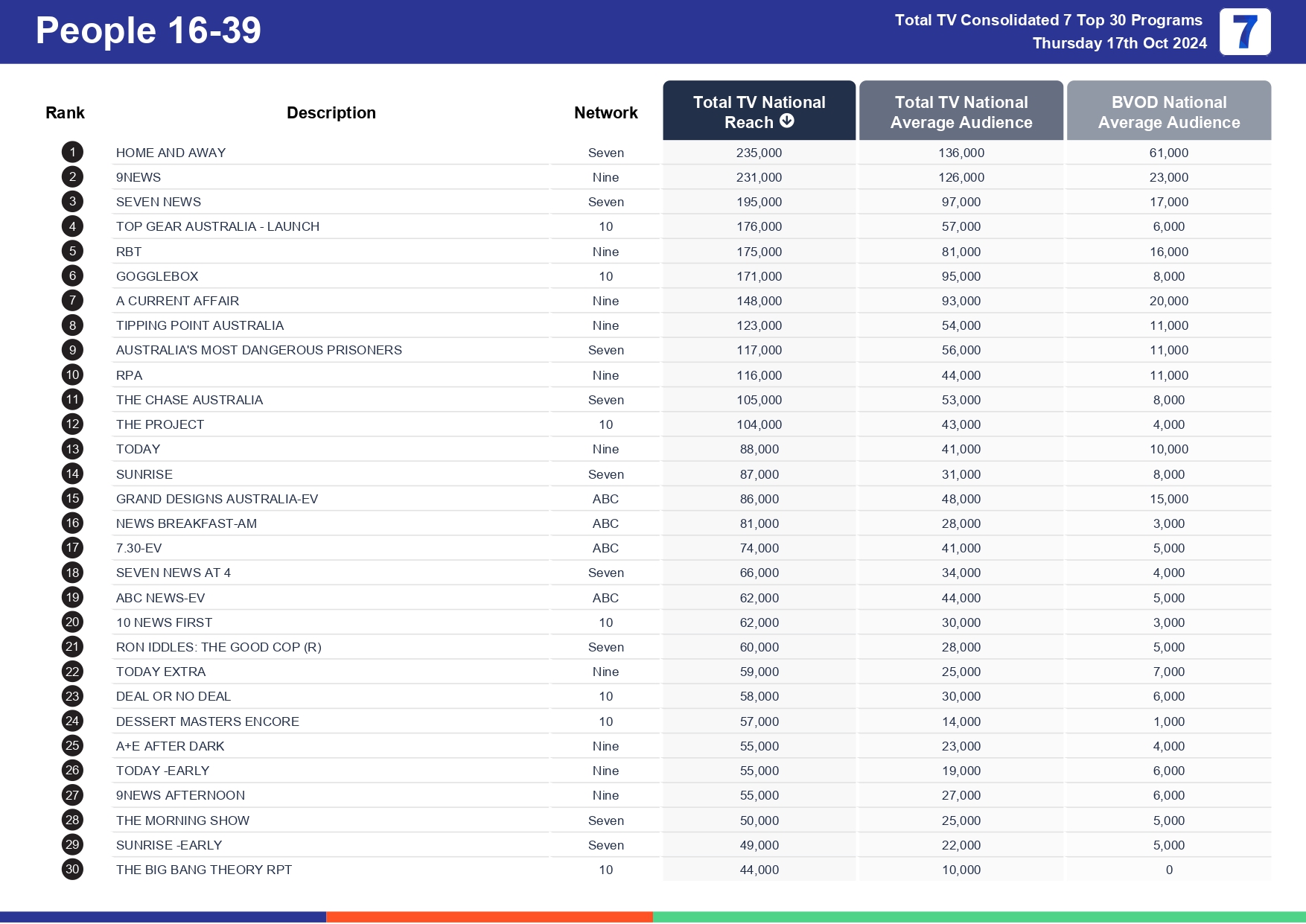Click the rank 10 badge next to RPA
The width and height of the screenshot is (1306, 924).
coord(71,375)
